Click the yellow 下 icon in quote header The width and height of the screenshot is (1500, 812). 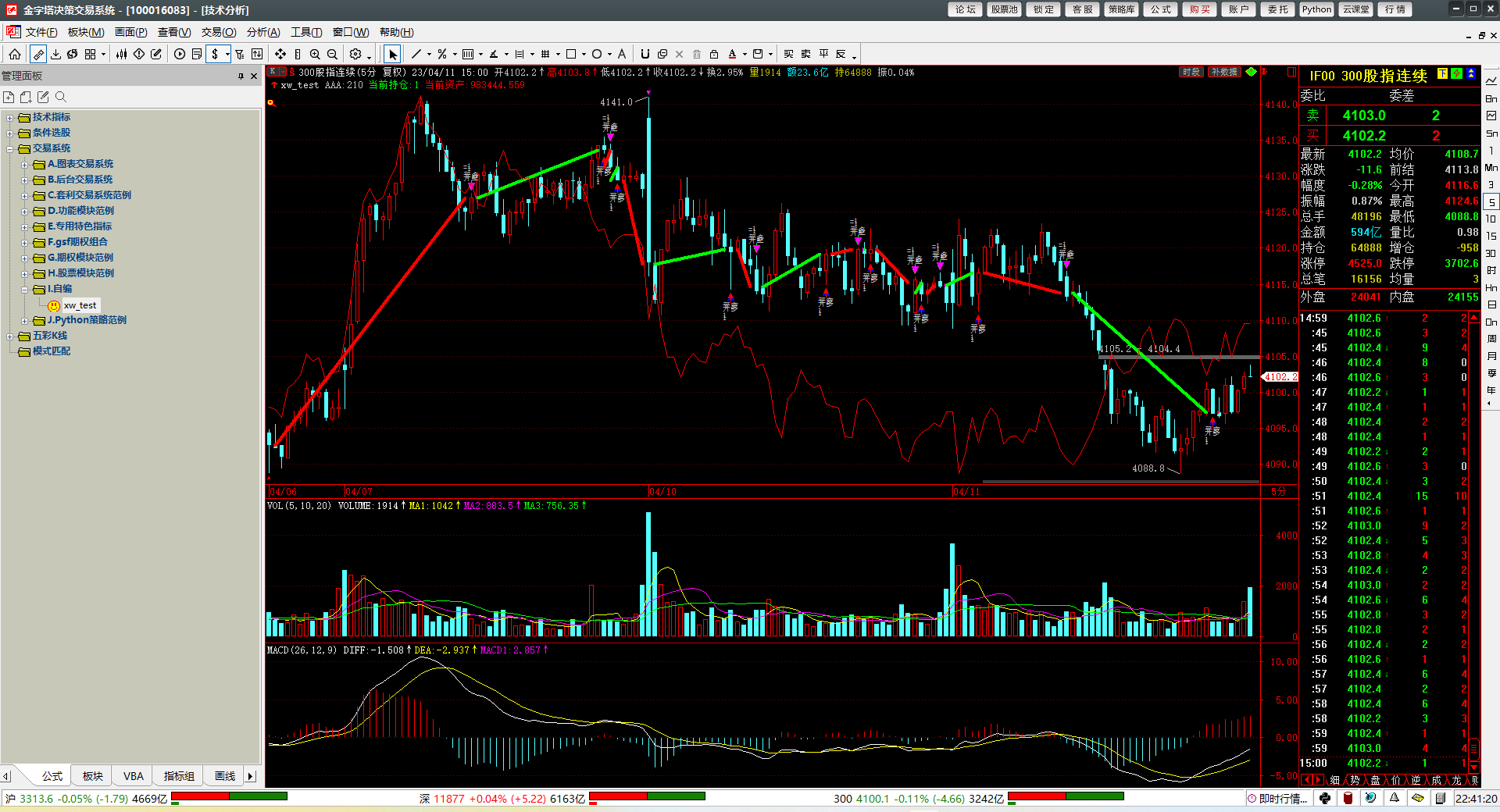tap(1443, 73)
